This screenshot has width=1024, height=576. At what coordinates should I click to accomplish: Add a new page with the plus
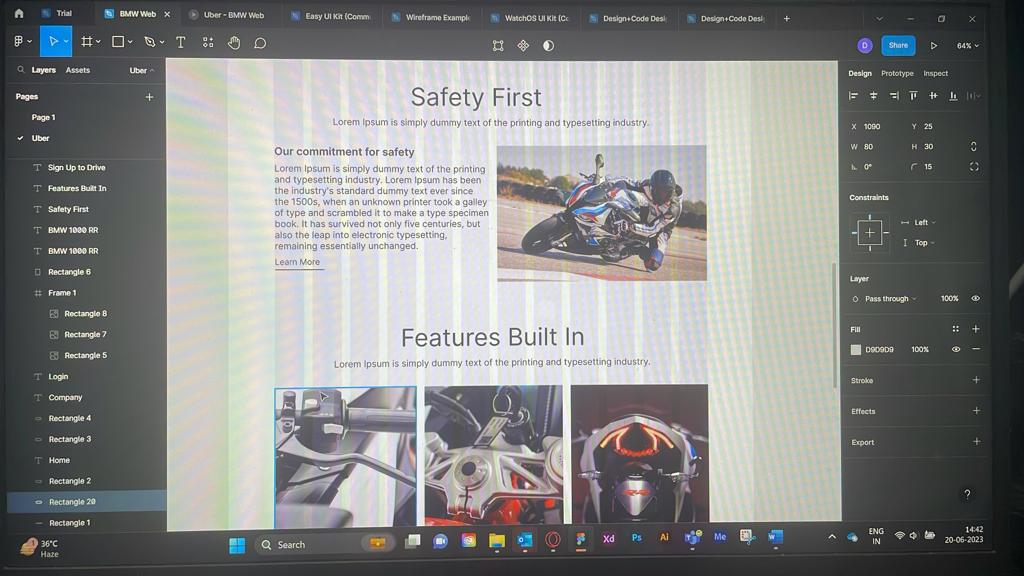click(x=150, y=97)
